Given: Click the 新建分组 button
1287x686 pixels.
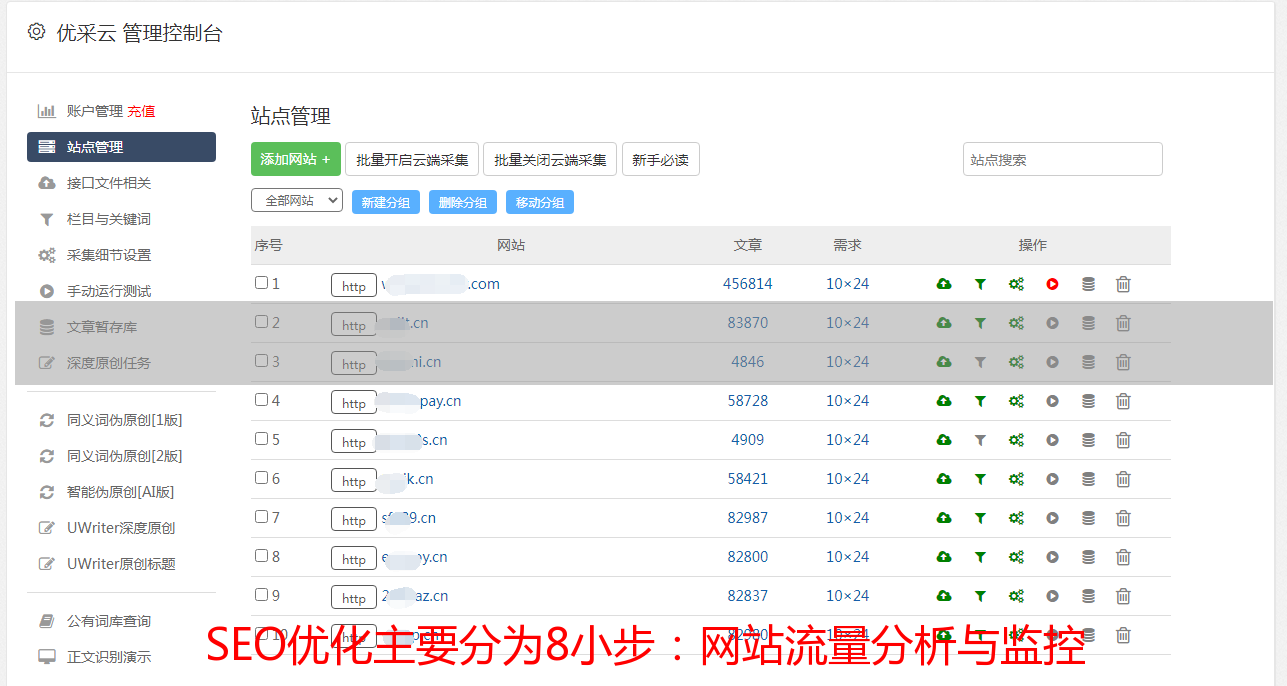Looking at the screenshot, I should [385, 202].
